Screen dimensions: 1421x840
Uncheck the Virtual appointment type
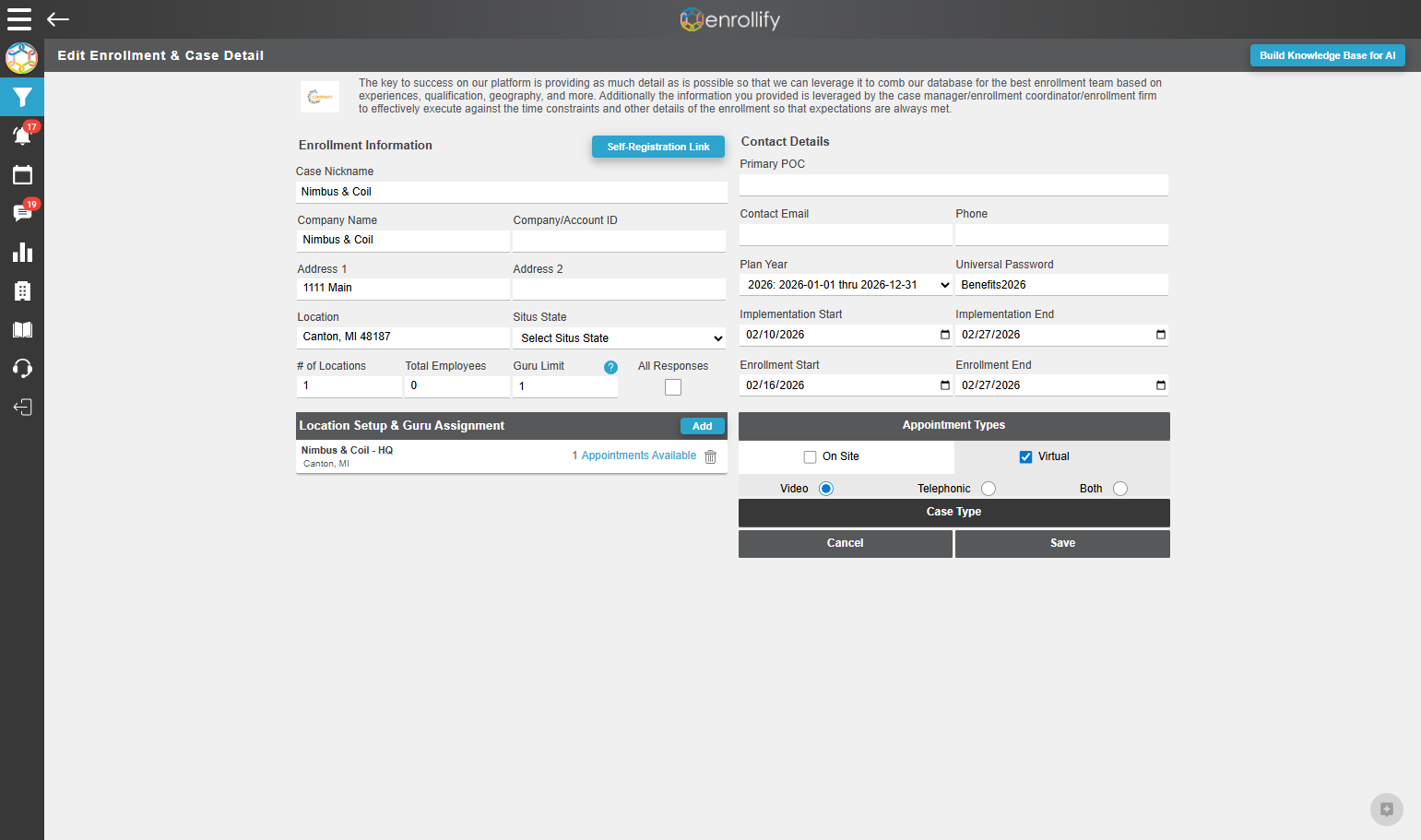tap(1025, 456)
